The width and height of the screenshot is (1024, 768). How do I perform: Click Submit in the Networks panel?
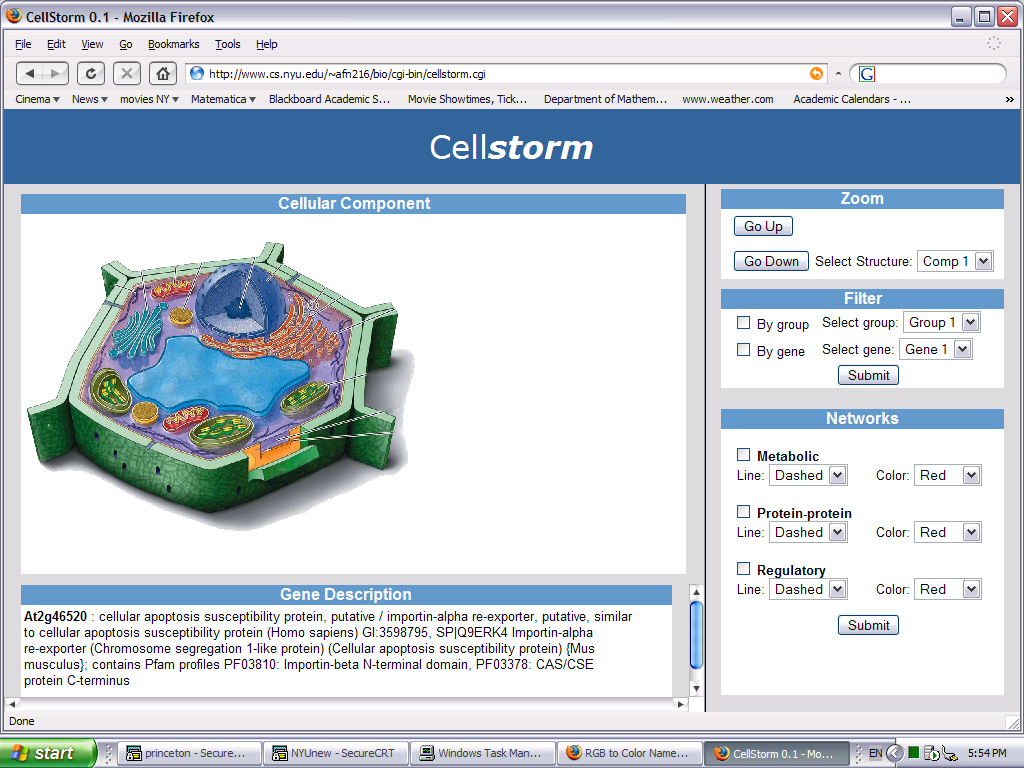point(868,625)
